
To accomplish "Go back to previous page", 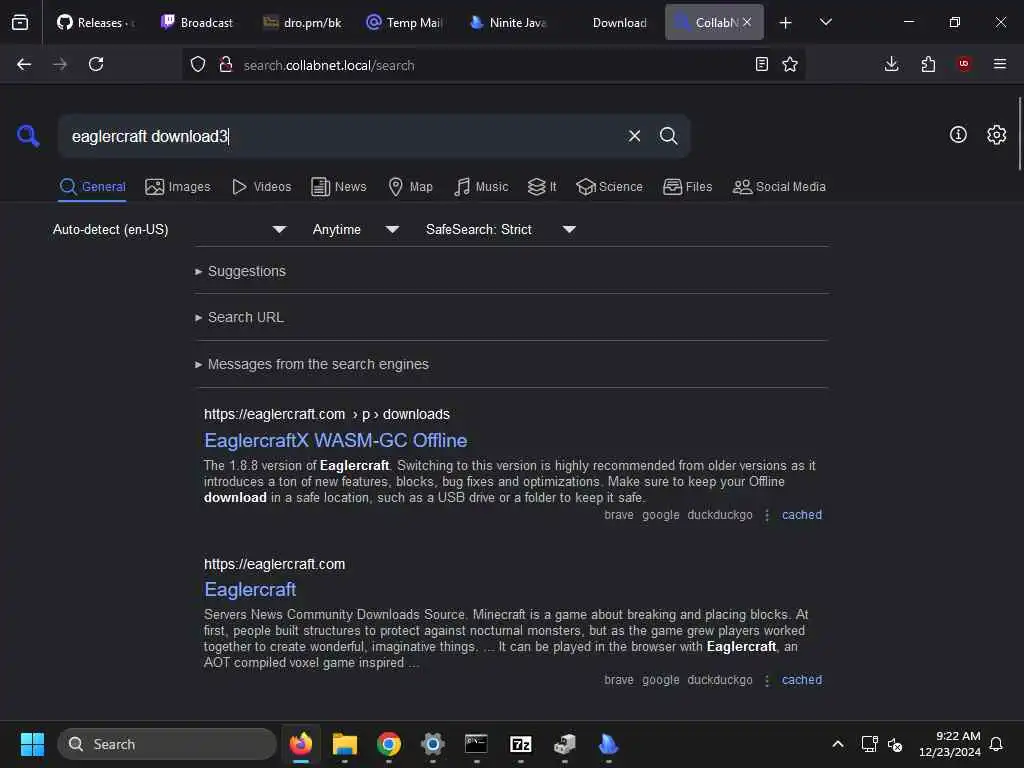I will pyautogui.click(x=24, y=64).
